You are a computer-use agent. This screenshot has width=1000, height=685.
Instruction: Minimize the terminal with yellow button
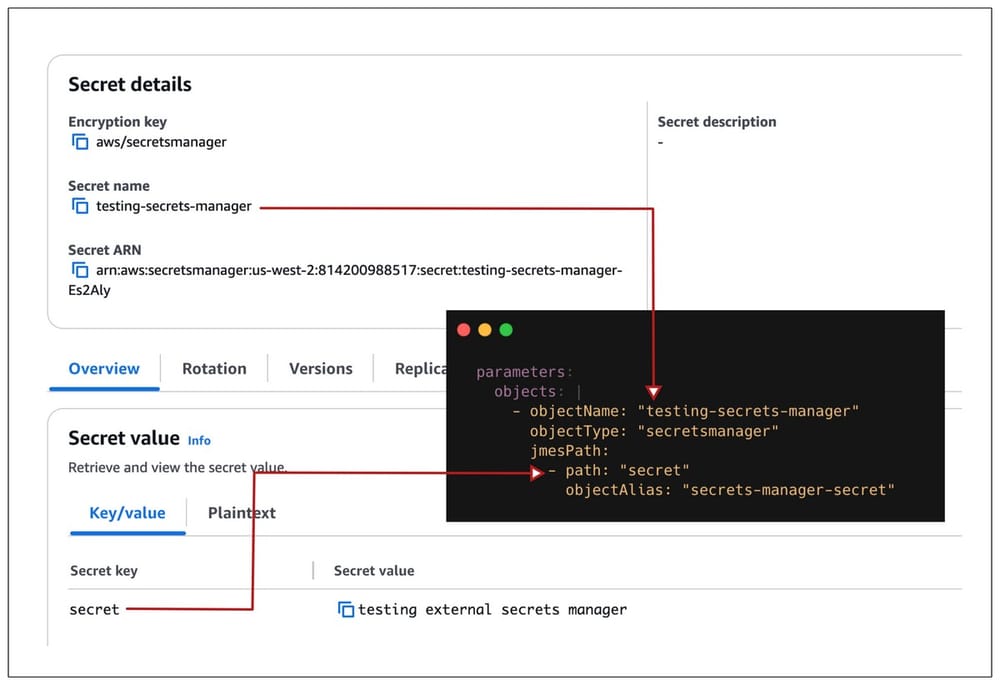(485, 328)
